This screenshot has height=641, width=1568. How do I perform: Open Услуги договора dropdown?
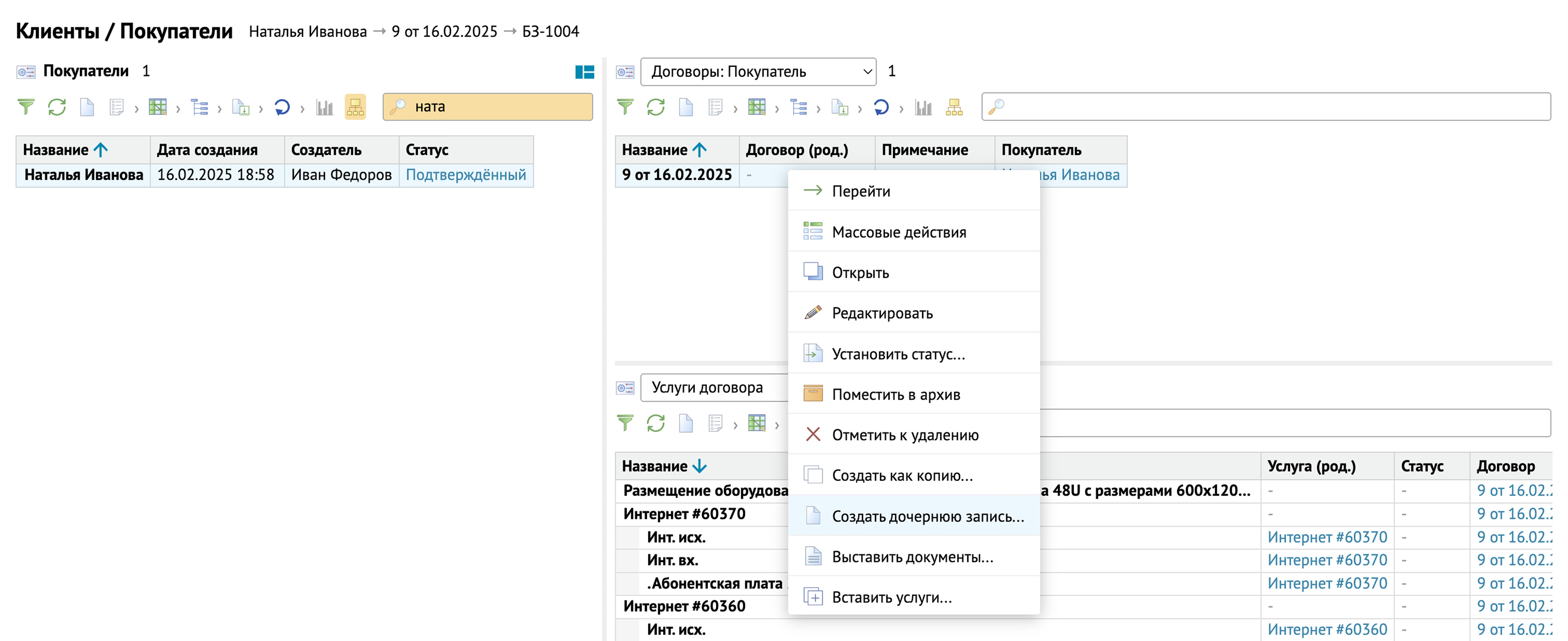pyautogui.click(x=715, y=388)
